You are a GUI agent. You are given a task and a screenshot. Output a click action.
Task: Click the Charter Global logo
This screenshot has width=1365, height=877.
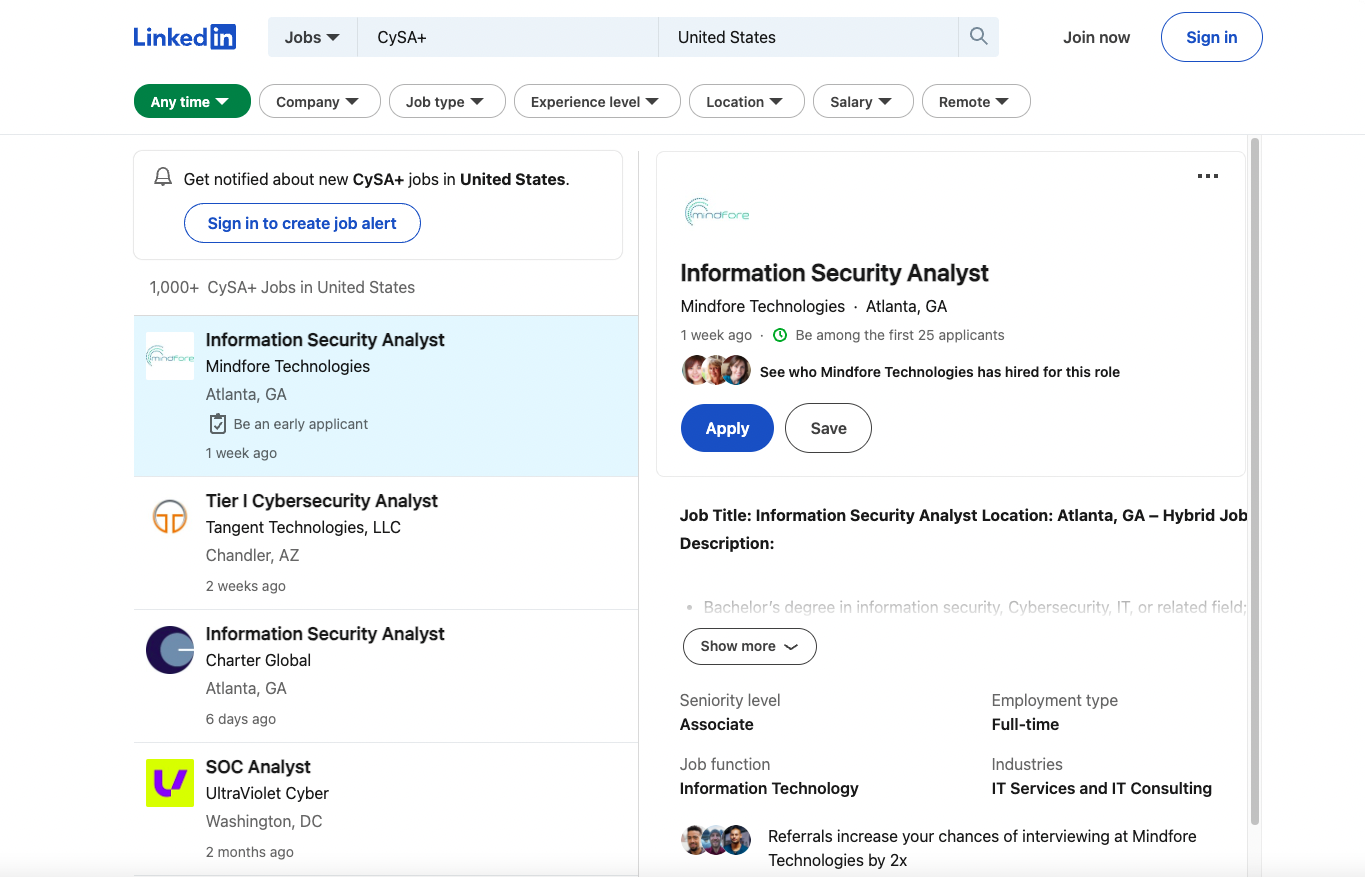click(170, 650)
